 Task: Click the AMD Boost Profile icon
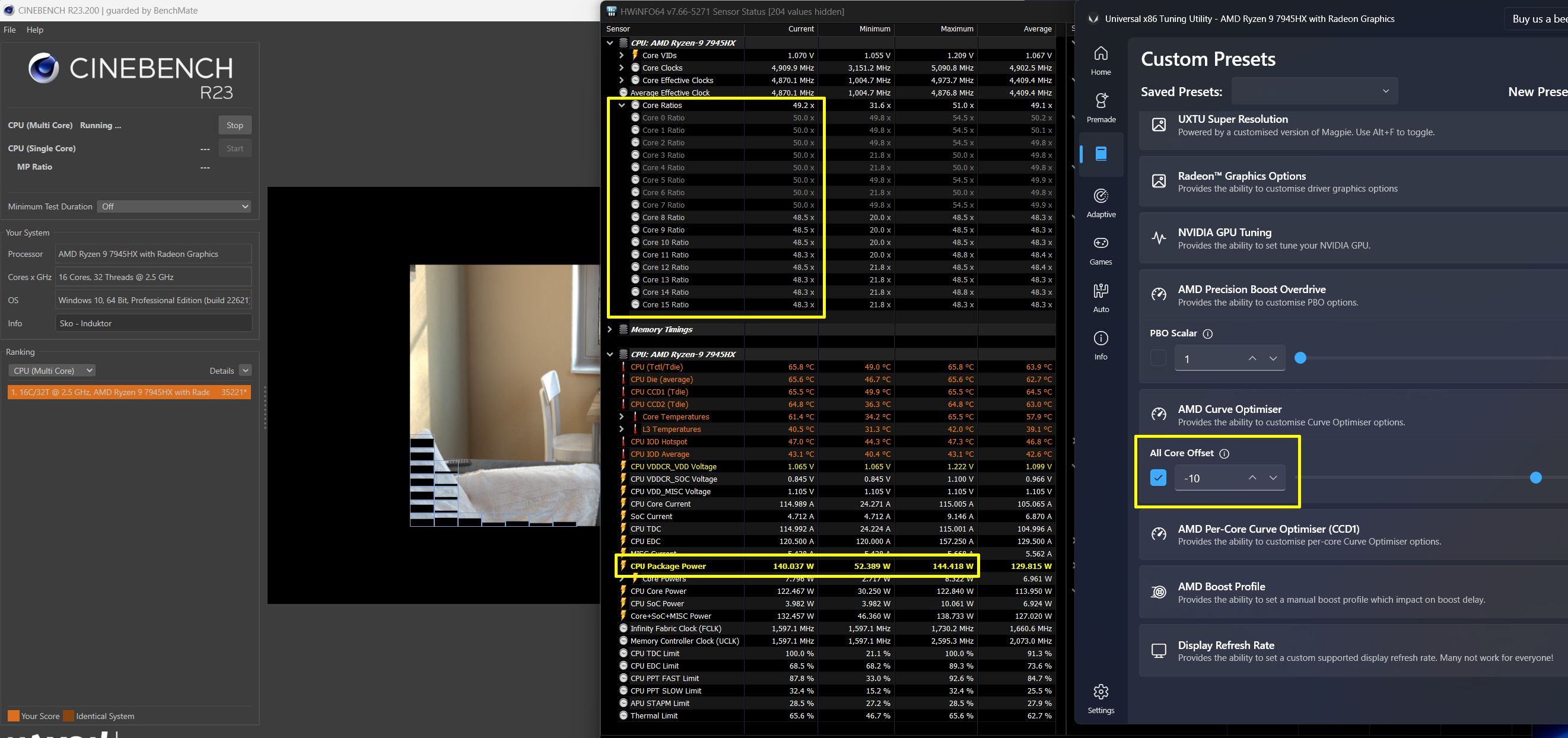pos(1158,592)
